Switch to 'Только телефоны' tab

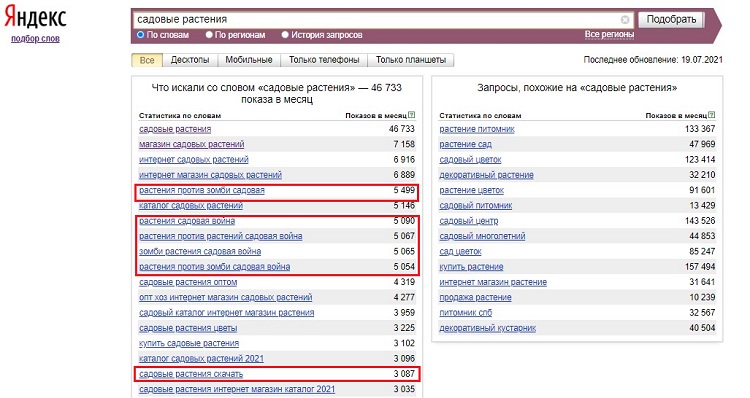(x=324, y=60)
